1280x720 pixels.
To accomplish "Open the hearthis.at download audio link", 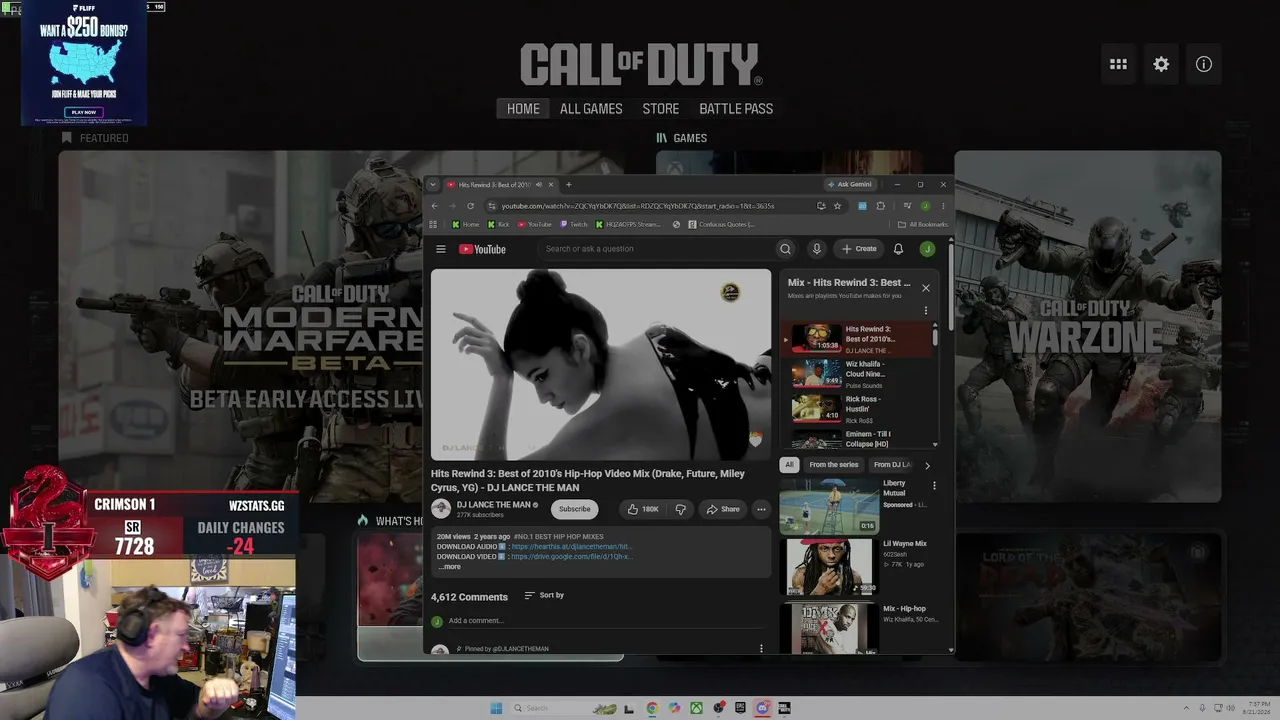I will (x=571, y=547).
